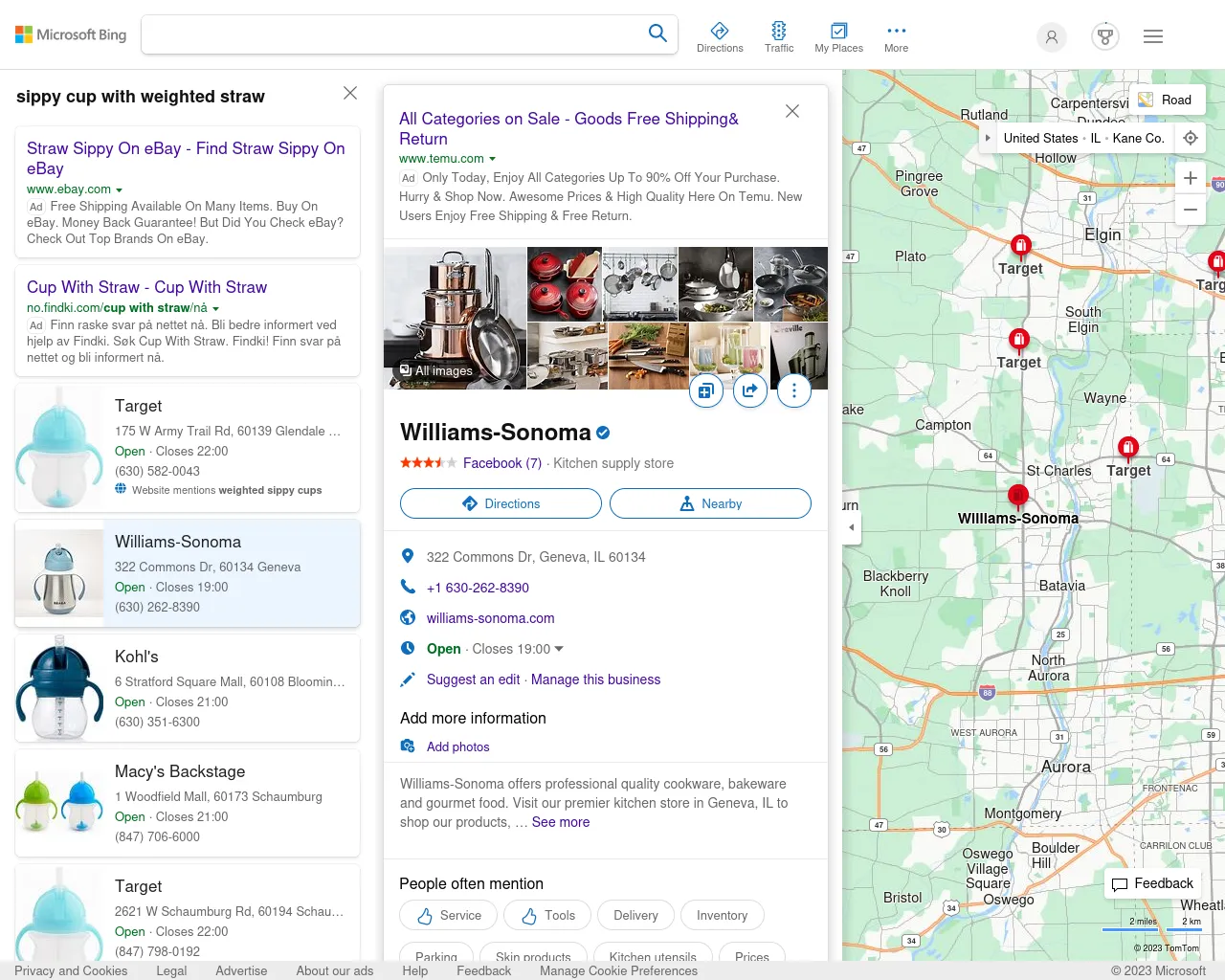This screenshot has height=980, width=1225.
Task: Zoom in on the map
Action: pos(1191,178)
